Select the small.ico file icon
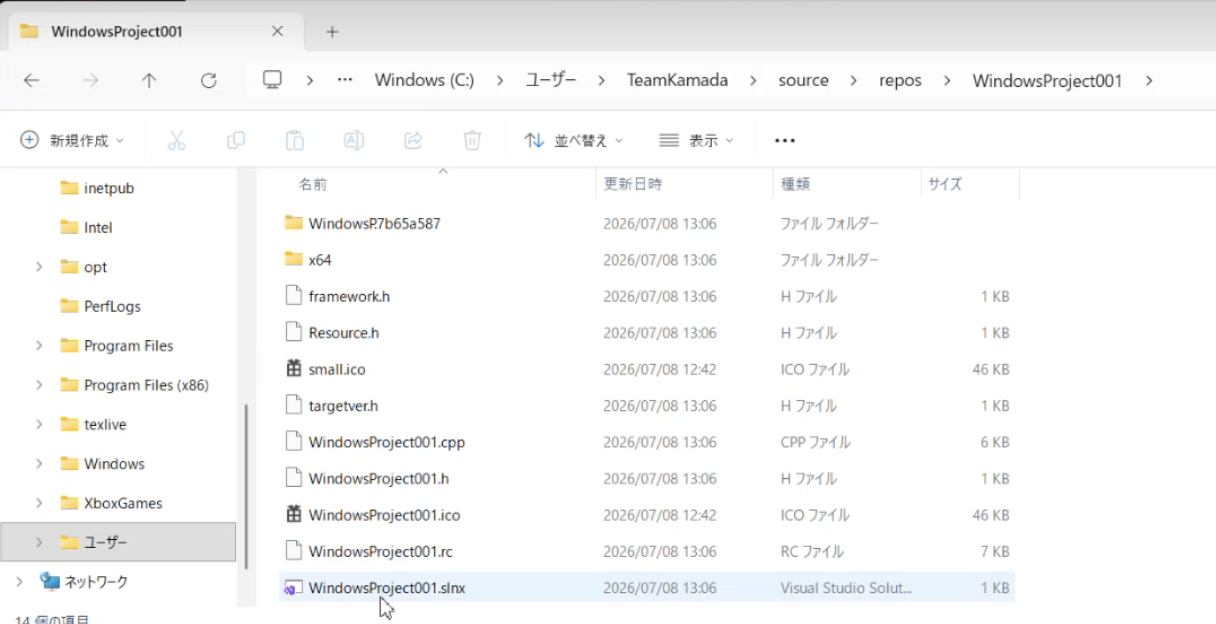 click(293, 369)
